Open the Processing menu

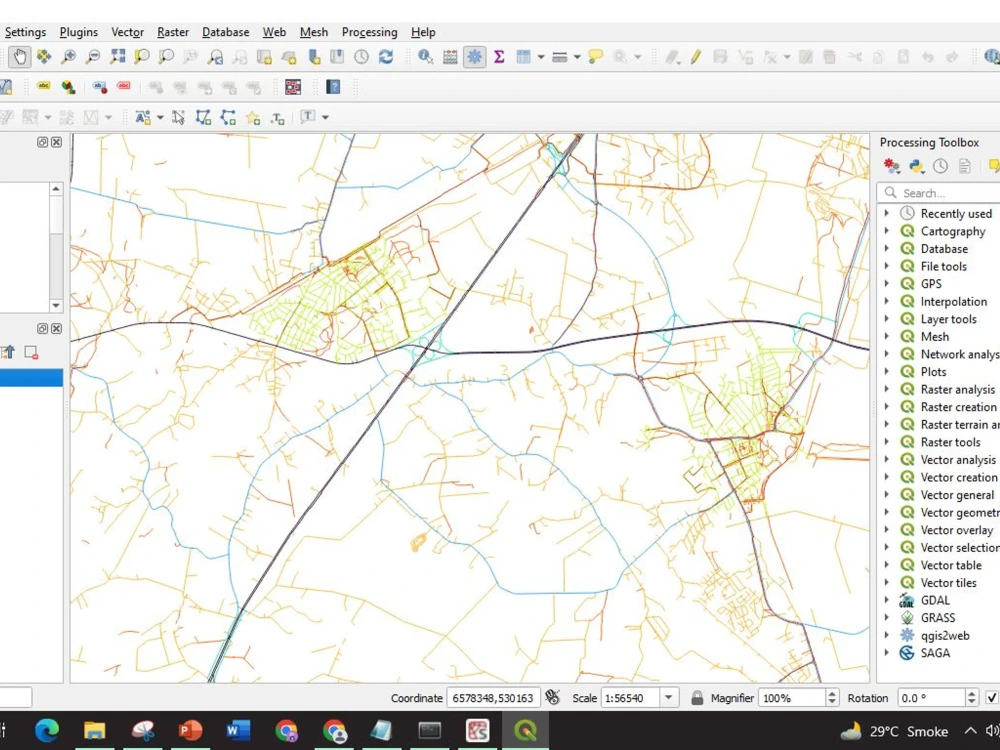click(369, 32)
